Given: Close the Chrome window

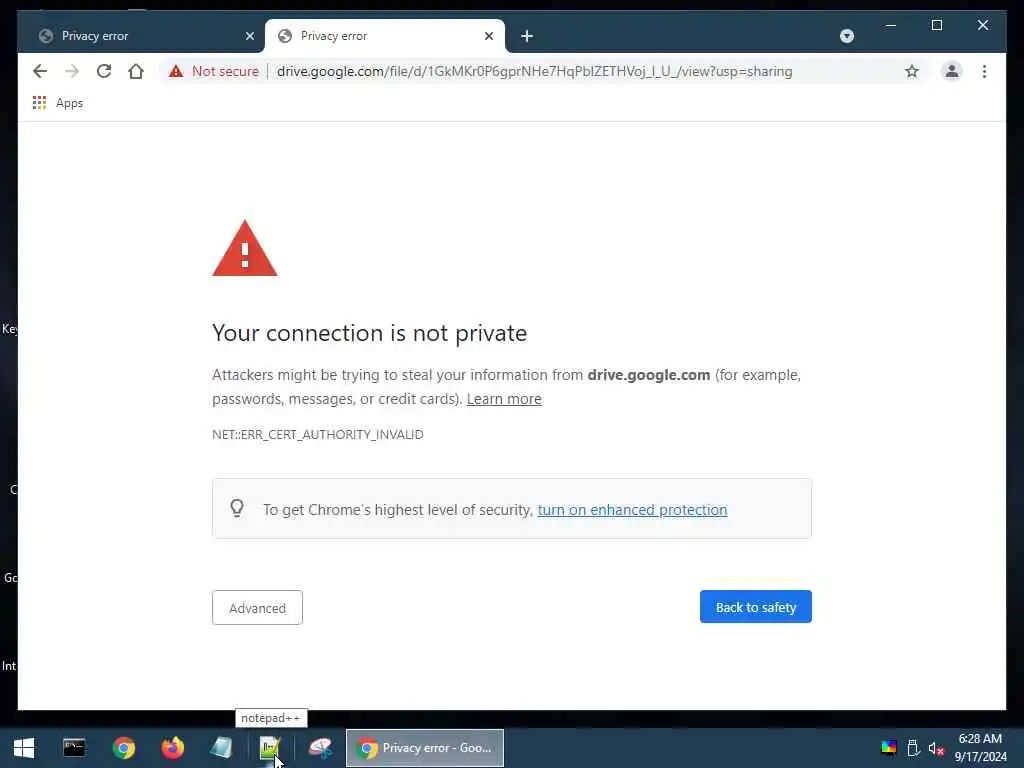Looking at the screenshot, I should pos(983,25).
